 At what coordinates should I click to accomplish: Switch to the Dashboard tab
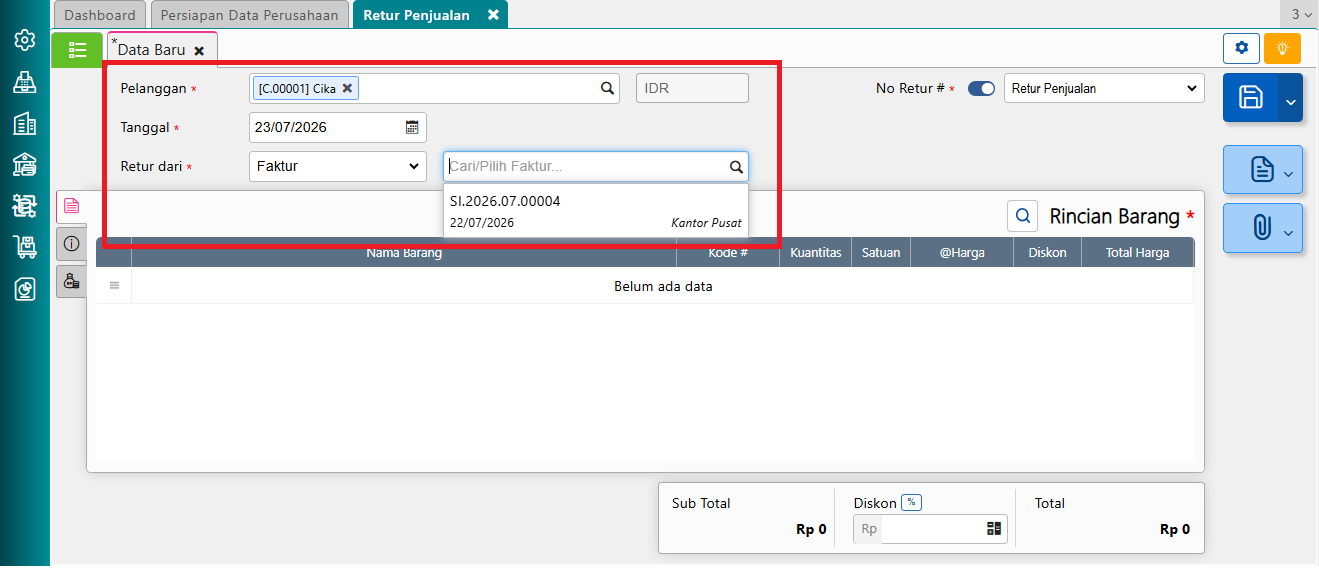coord(100,15)
